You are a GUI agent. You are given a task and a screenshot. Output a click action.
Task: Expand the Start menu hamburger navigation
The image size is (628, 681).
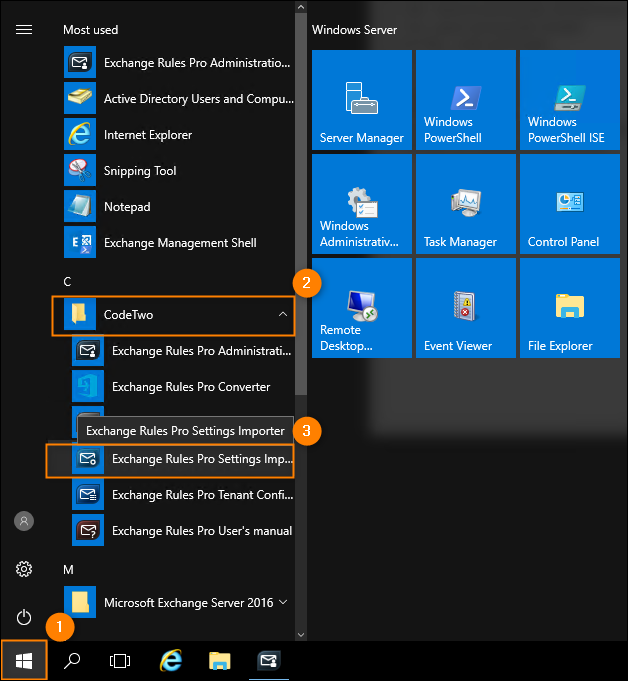tap(24, 30)
